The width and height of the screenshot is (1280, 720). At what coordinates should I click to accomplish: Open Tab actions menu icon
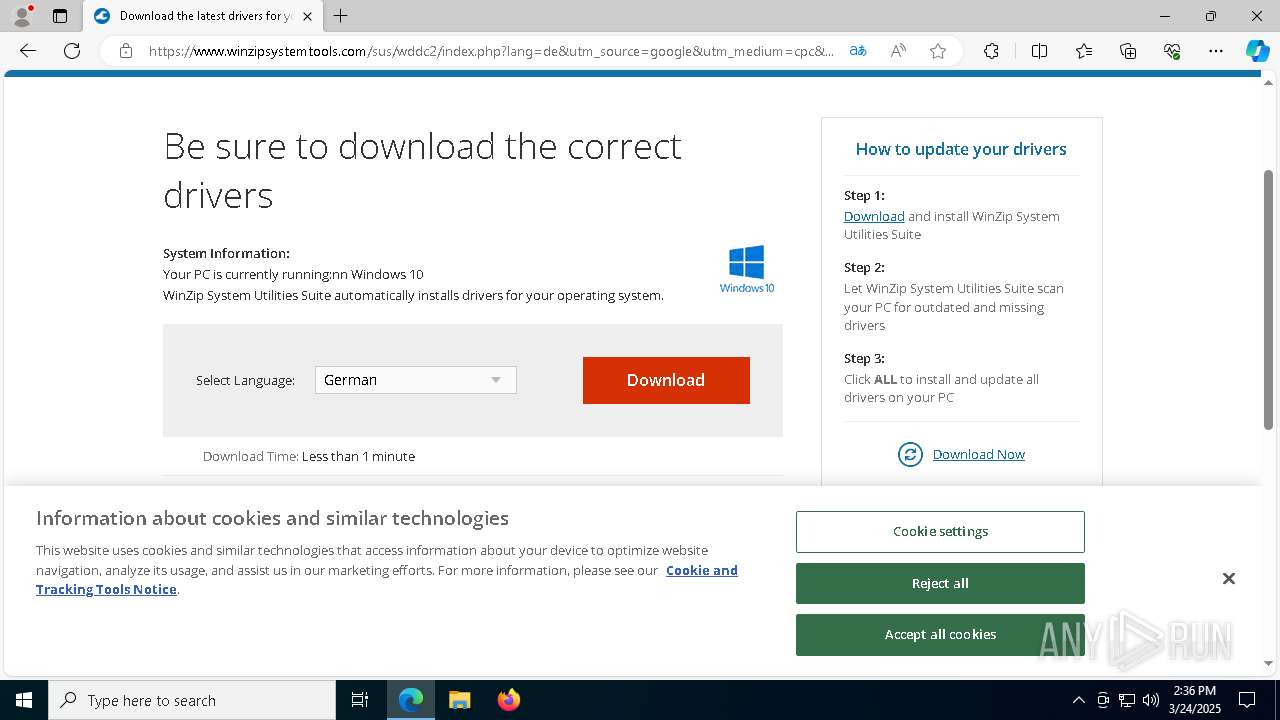(60, 16)
